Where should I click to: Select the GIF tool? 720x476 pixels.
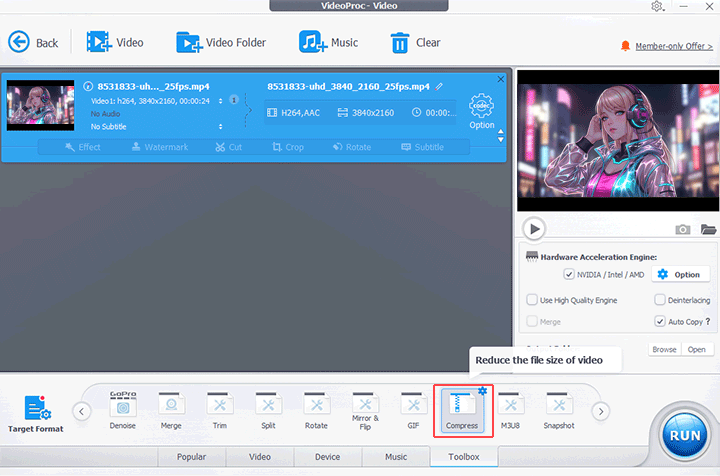[x=413, y=410]
